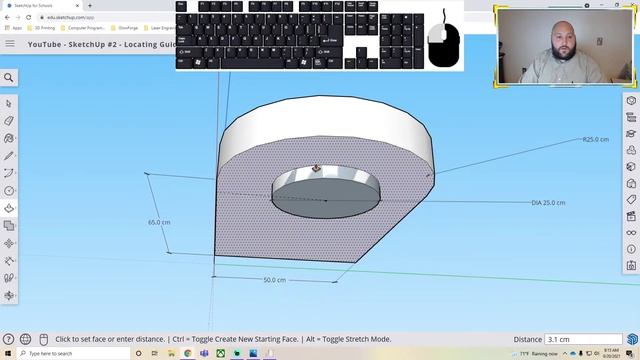Select the Walk footprints tool
The width and height of the screenshot is (640, 360).
coord(9,278)
